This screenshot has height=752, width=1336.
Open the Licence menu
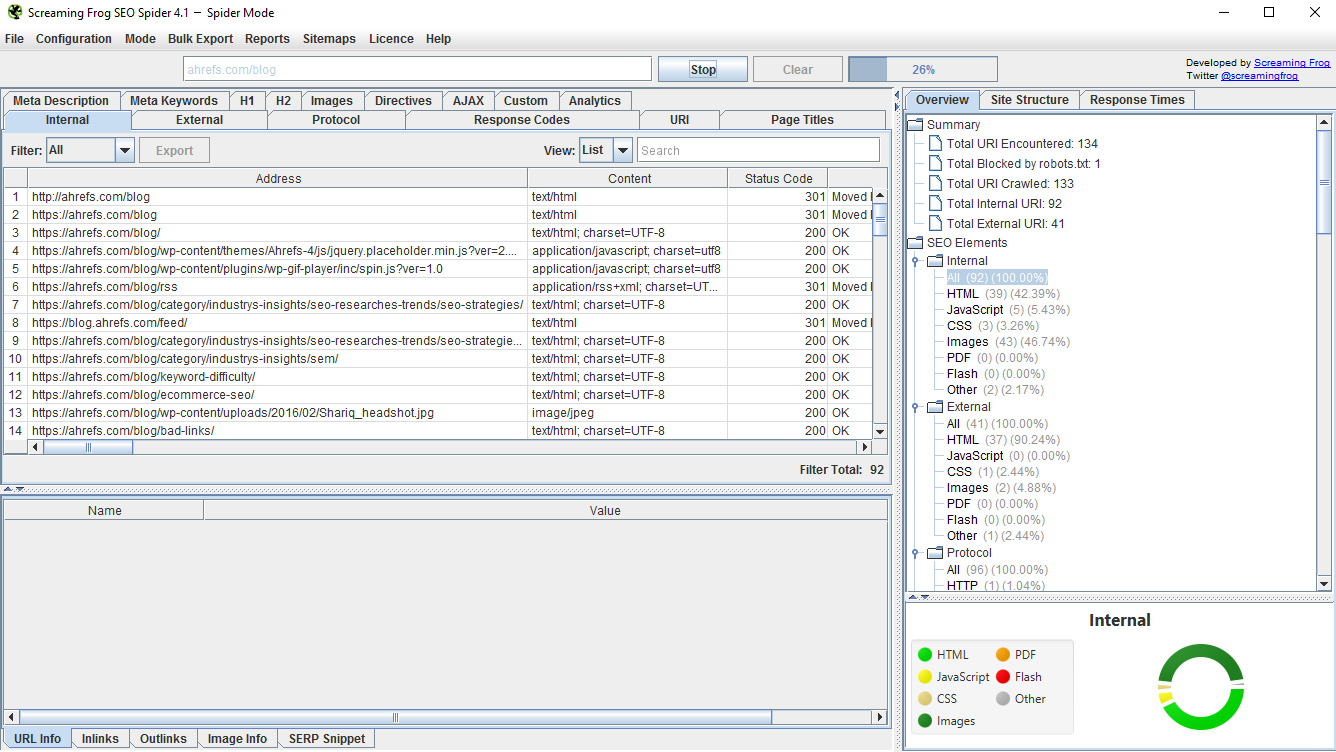(x=391, y=39)
